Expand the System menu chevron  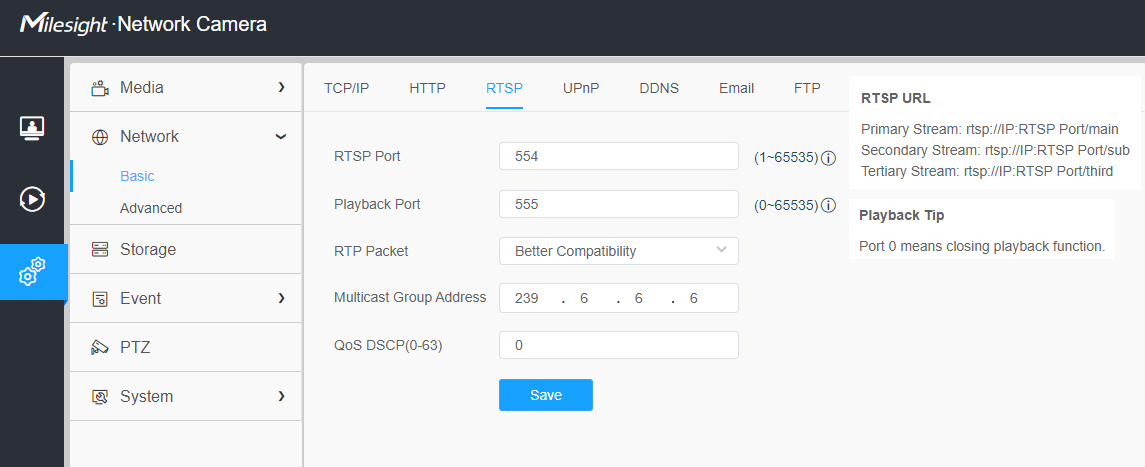(x=281, y=396)
